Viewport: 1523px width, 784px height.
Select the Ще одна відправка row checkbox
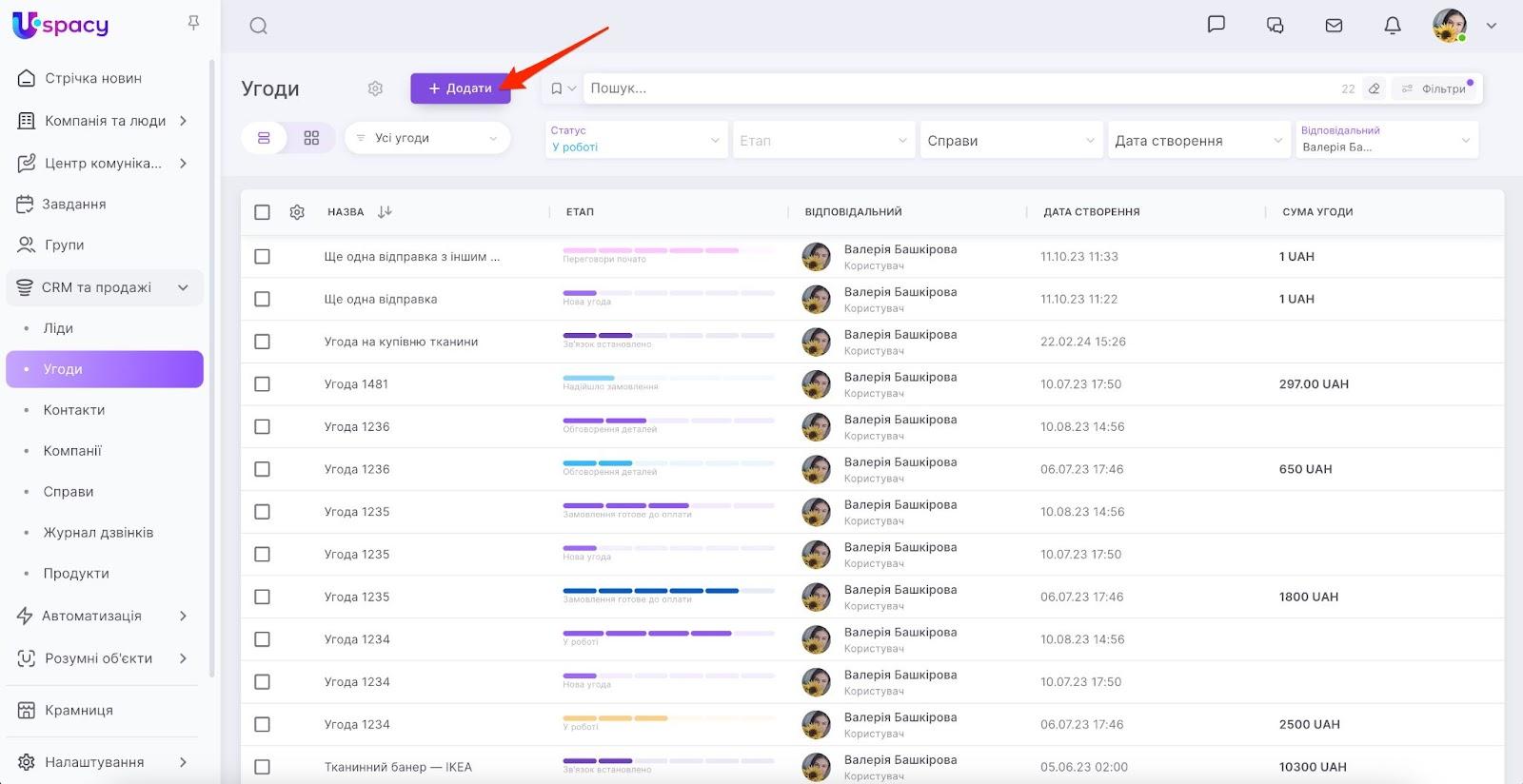coord(263,299)
